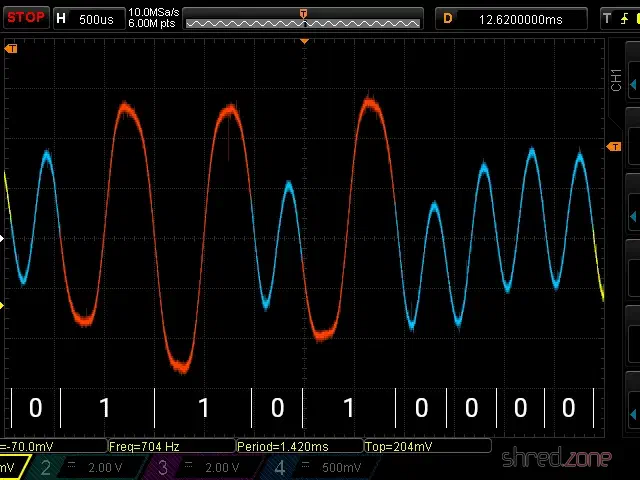
Task: Click the yellow rising edge trigger icon
Action: pos(624,18)
